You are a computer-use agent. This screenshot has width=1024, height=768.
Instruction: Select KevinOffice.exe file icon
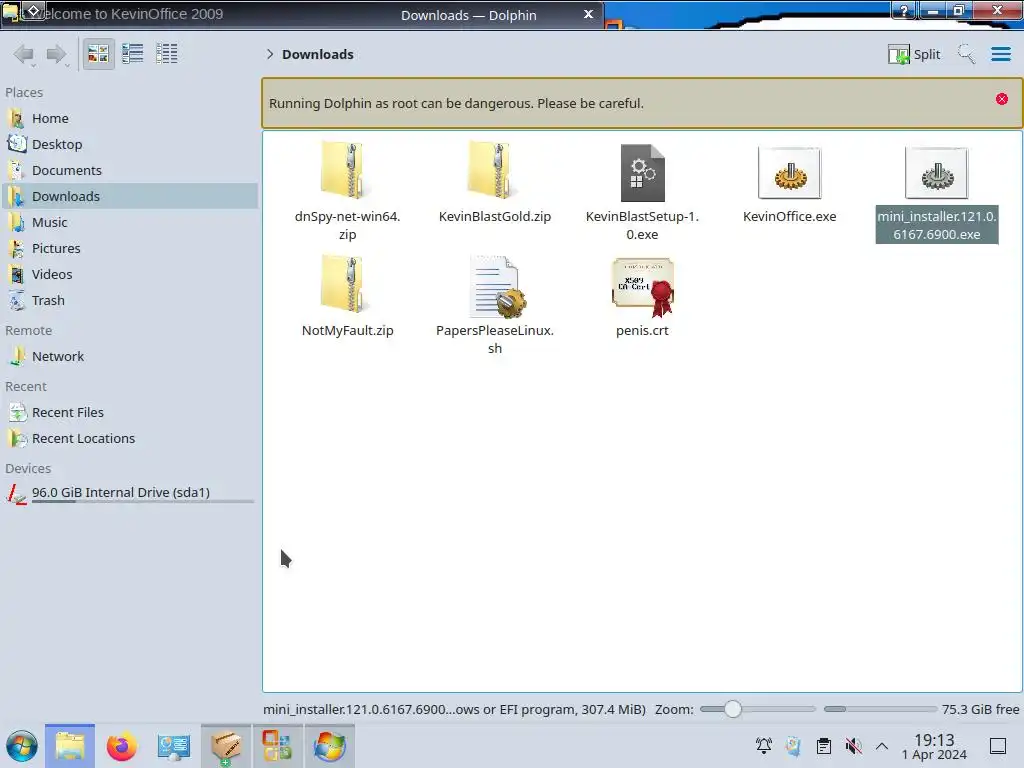click(790, 173)
